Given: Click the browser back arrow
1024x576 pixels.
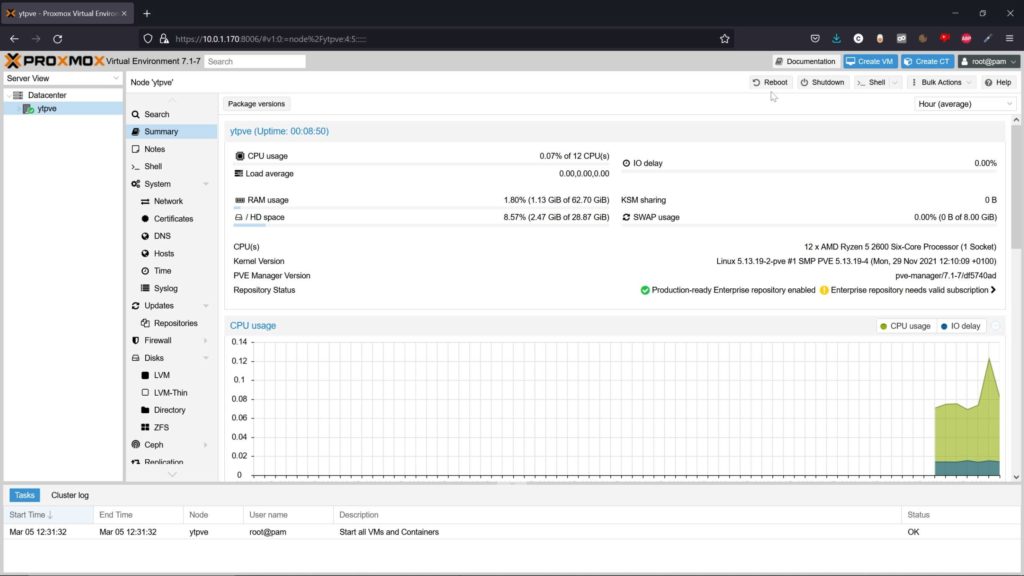Looking at the screenshot, I should pos(14,39).
